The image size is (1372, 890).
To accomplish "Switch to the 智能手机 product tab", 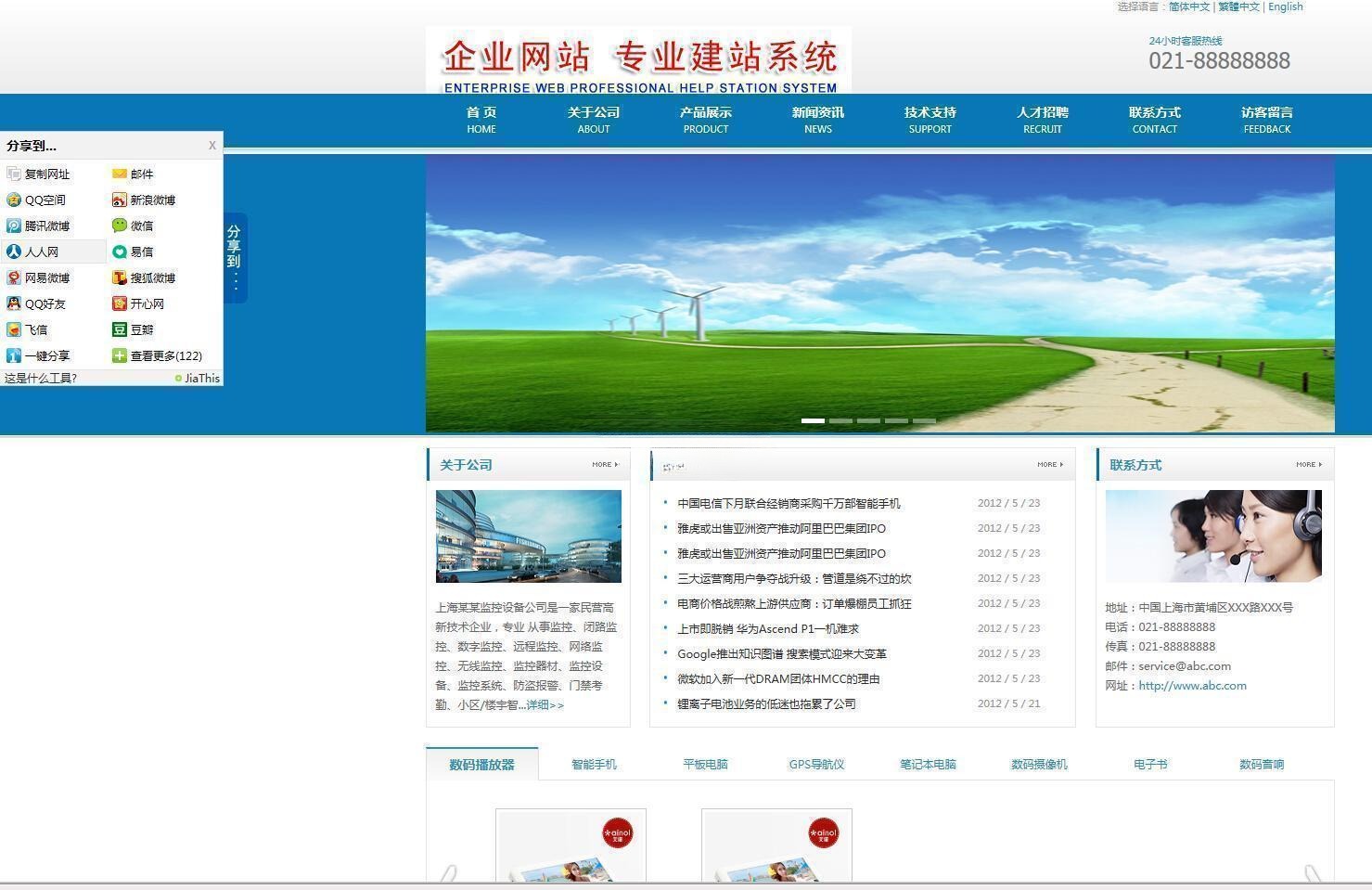I will coord(594,764).
